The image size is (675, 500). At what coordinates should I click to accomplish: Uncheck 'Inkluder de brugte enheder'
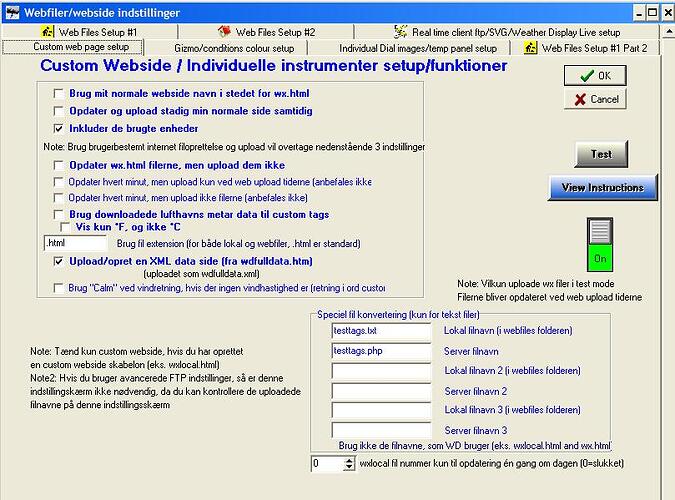click(58, 128)
